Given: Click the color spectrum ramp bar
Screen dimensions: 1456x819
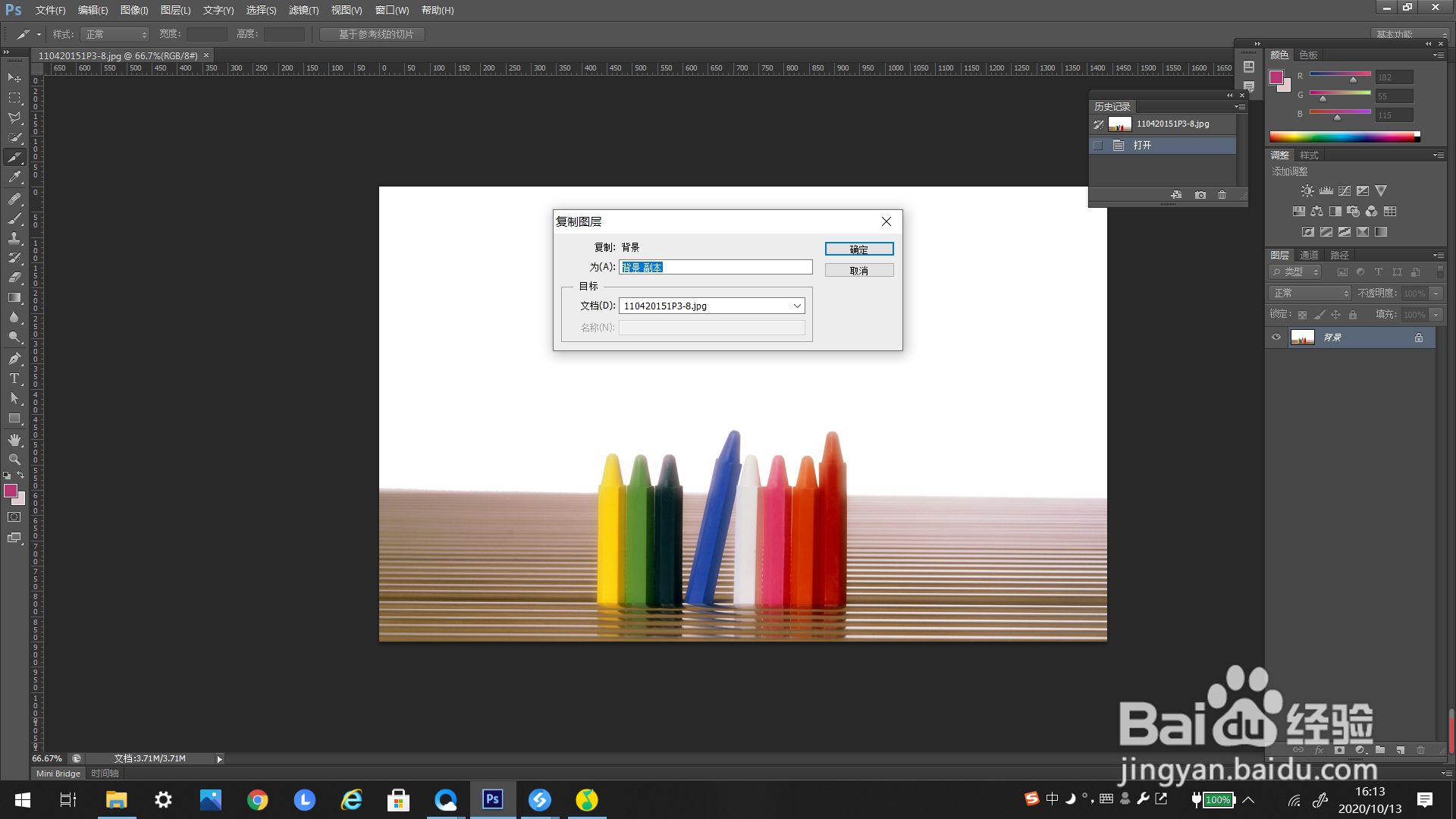Looking at the screenshot, I should pos(1342,136).
